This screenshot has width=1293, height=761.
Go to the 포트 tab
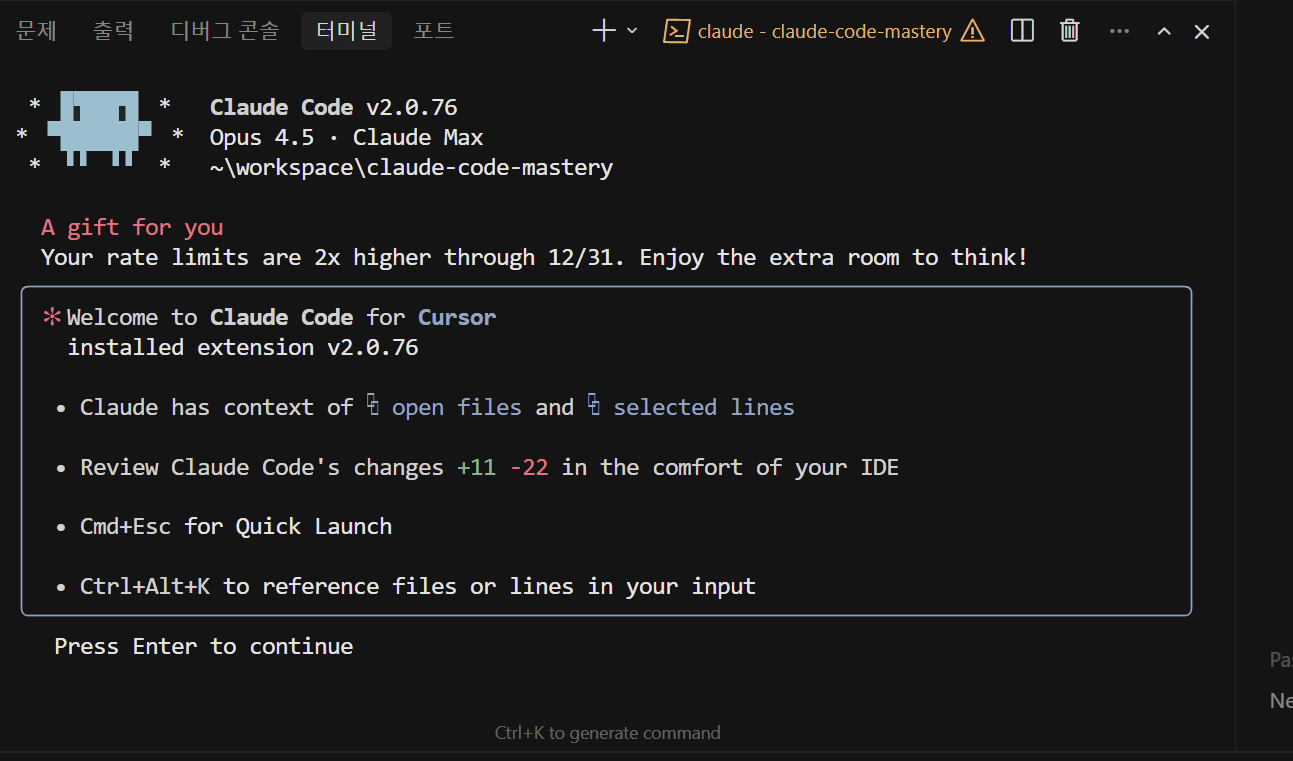click(x=434, y=31)
